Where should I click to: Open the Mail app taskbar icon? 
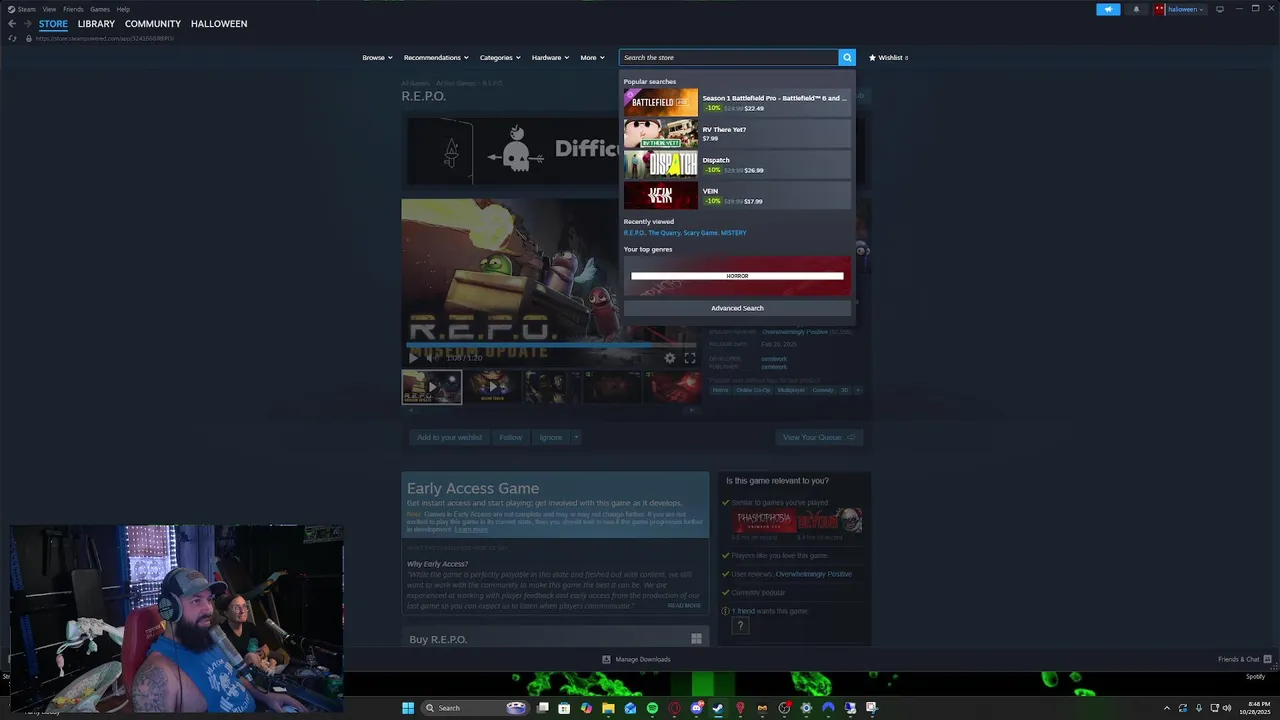coord(630,708)
